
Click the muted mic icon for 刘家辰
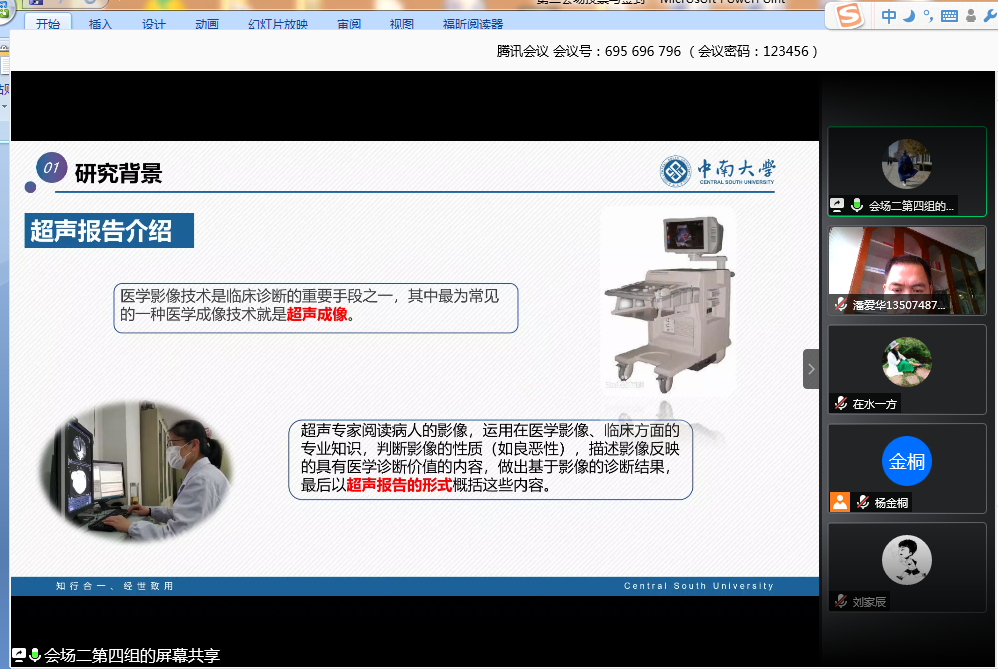tap(842, 602)
